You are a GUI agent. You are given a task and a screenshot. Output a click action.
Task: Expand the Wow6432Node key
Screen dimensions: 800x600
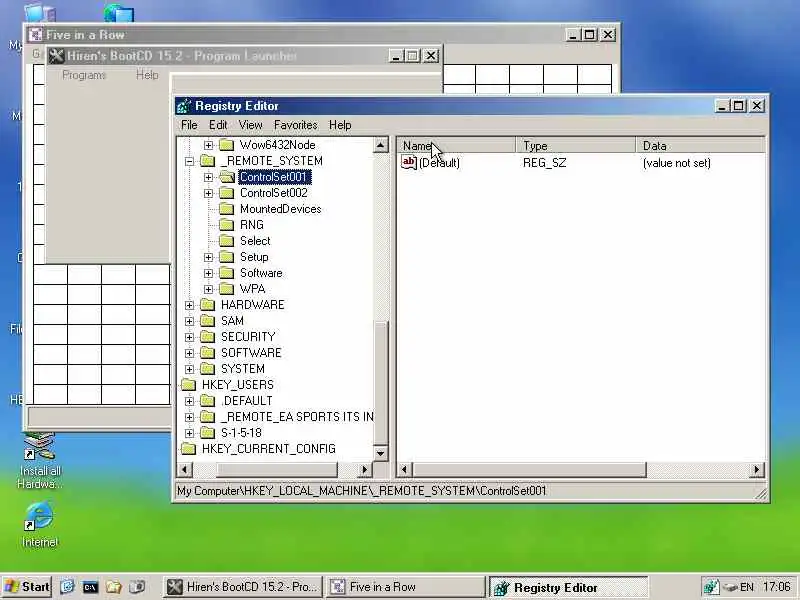(208, 145)
